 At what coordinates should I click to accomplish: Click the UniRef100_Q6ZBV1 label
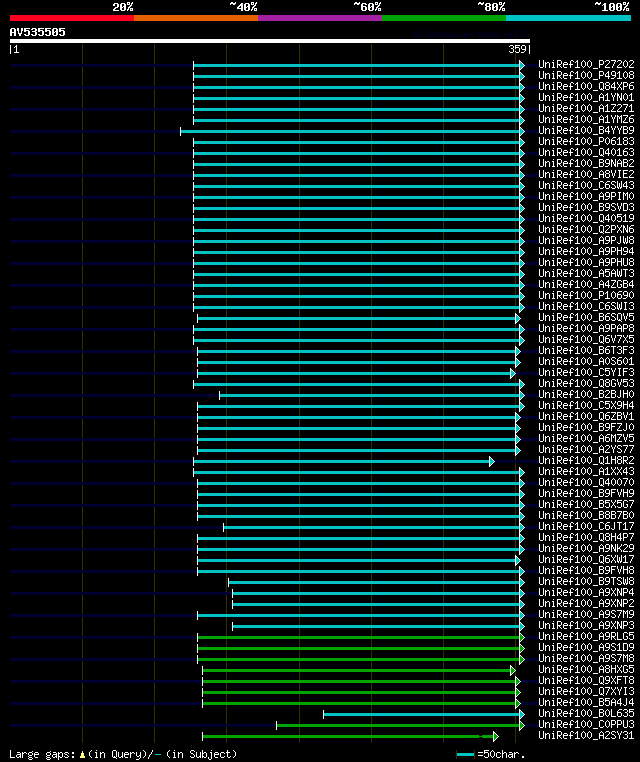[586, 416]
